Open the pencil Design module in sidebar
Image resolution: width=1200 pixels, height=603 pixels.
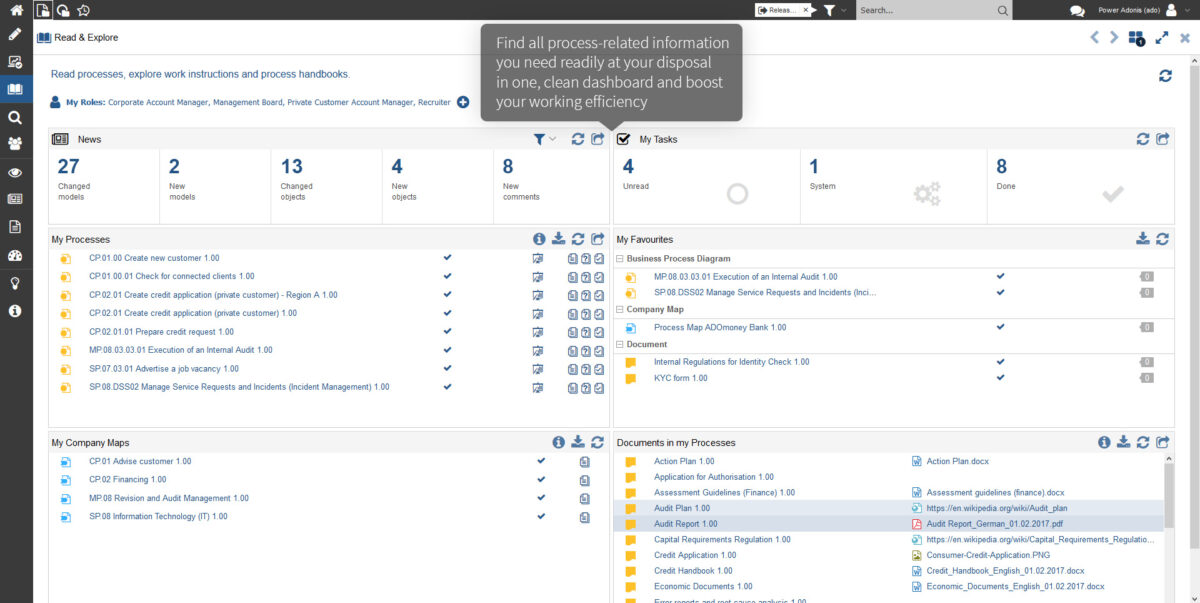(x=15, y=34)
